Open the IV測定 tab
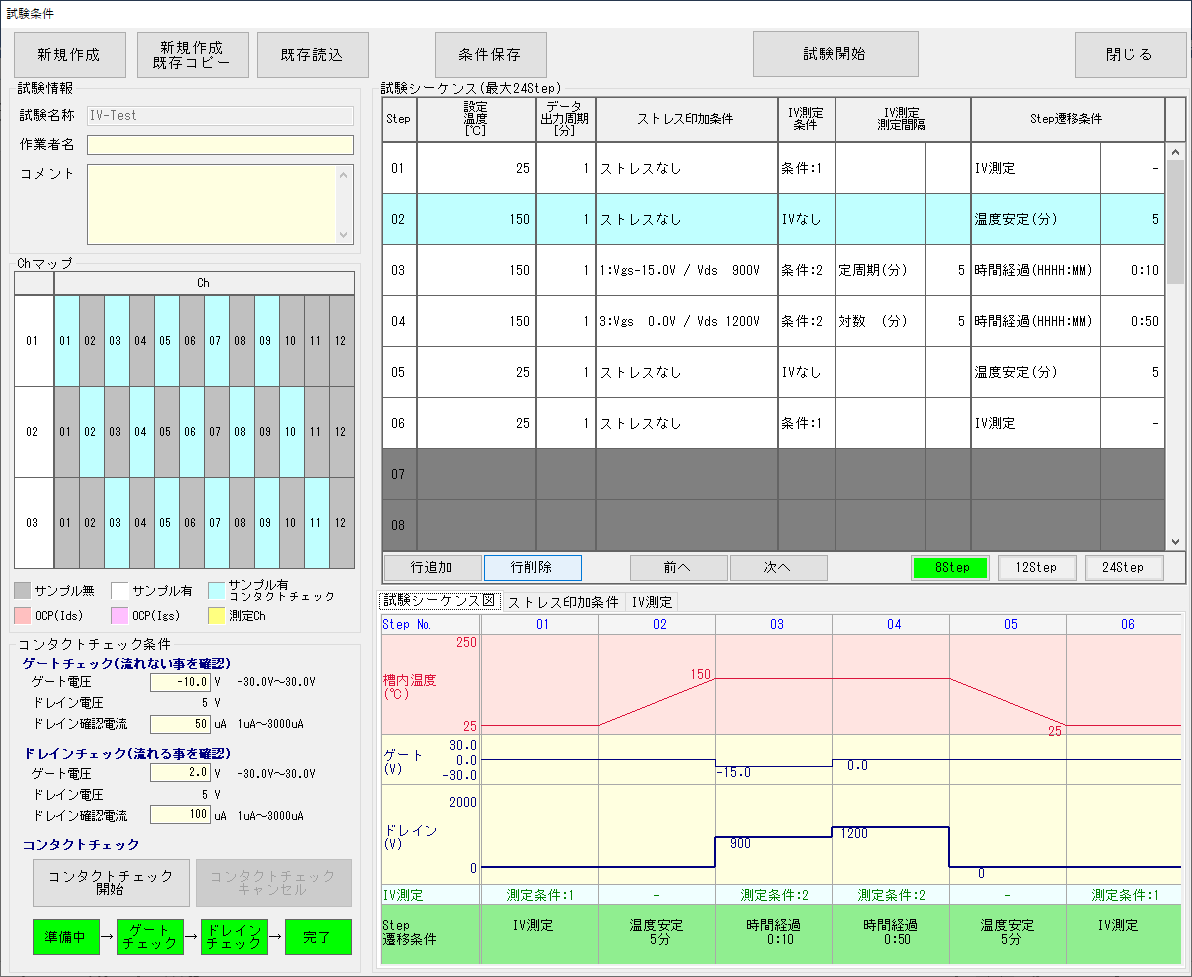1192x977 pixels. (x=651, y=602)
